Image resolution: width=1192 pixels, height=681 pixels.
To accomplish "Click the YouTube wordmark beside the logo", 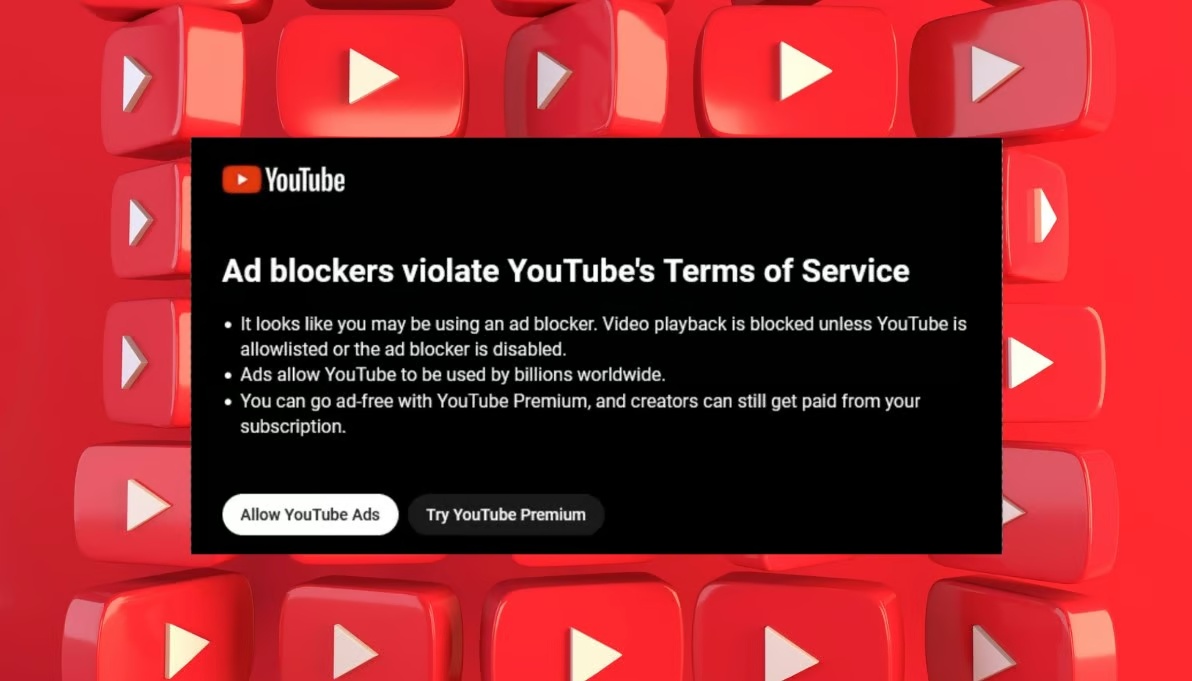I will (305, 180).
